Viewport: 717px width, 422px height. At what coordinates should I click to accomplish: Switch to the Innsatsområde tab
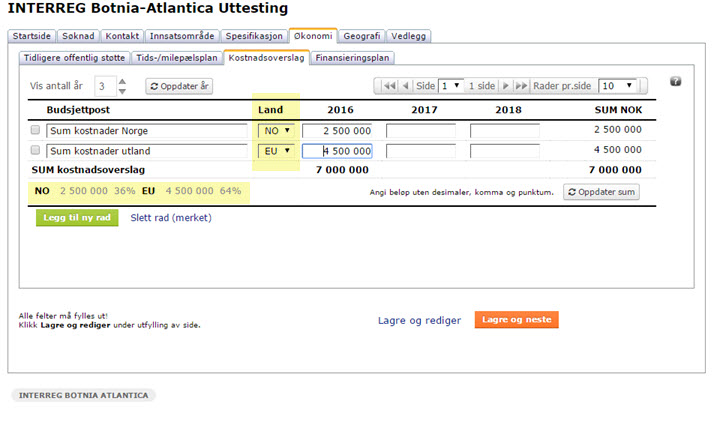coord(182,36)
